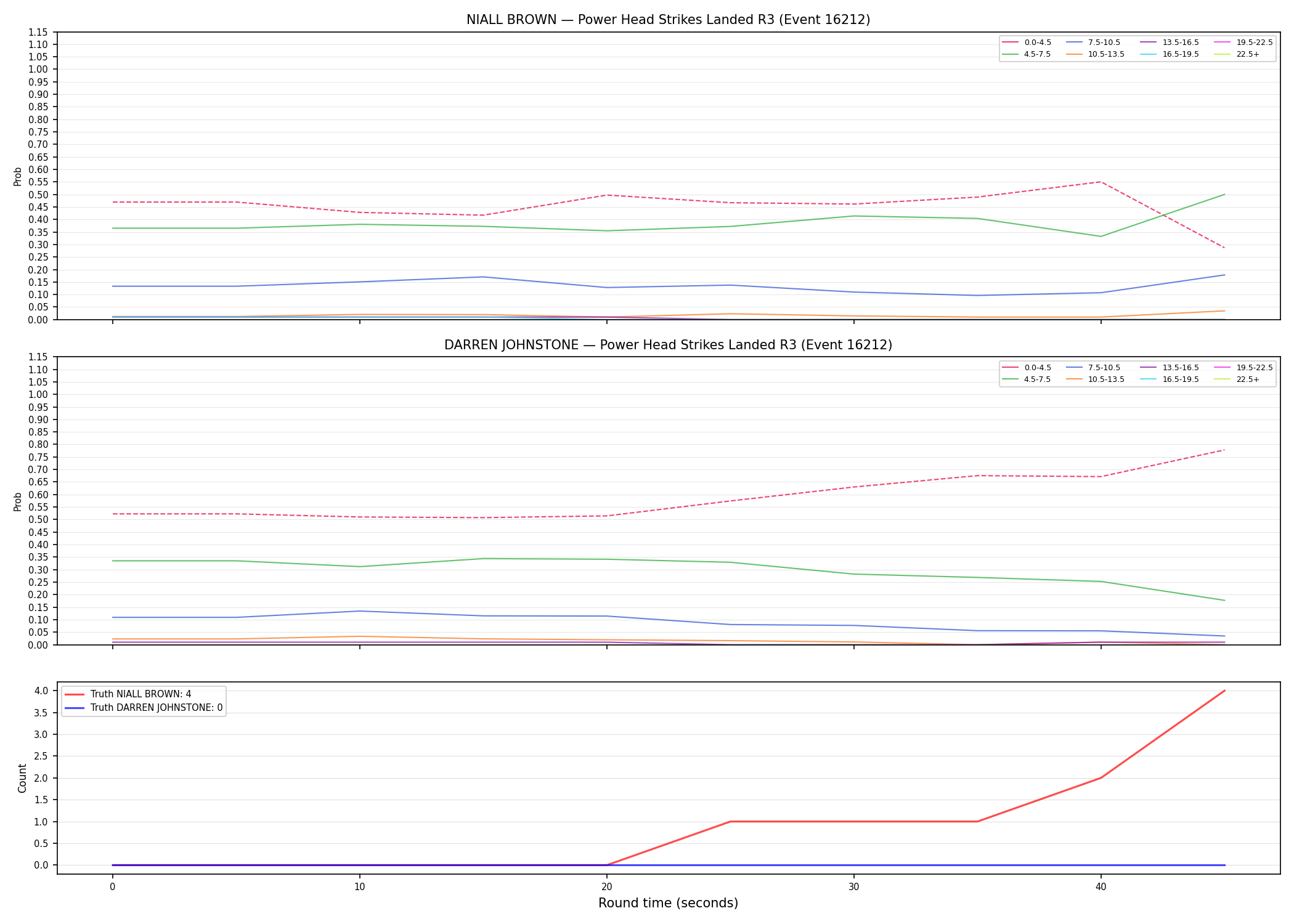Click '0.35' tick on Darren Johnstone chart
Viewport: 1294px width, 924px height.
[39, 557]
